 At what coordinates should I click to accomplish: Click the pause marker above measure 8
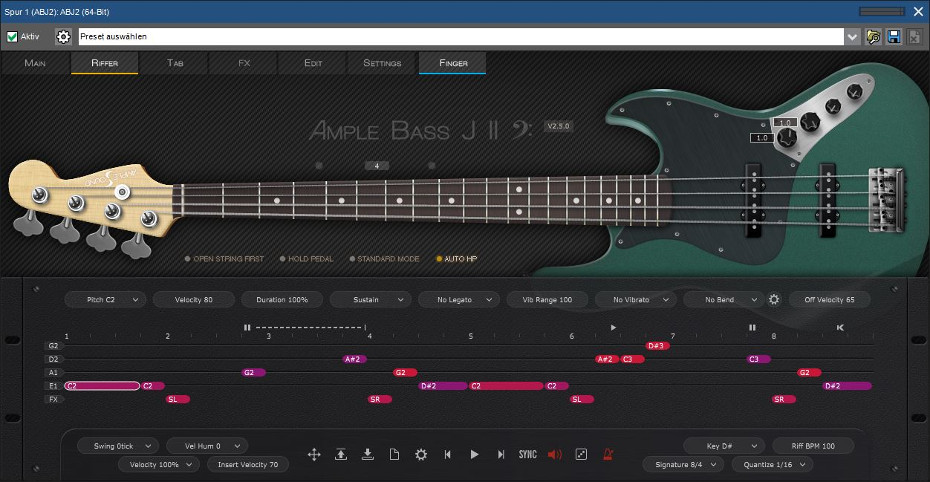[x=752, y=327]
